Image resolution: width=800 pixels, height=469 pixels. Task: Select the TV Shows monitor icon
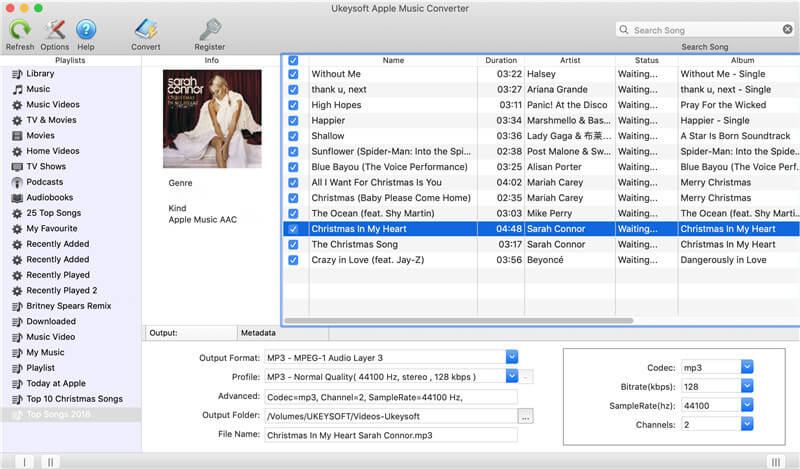17,167
